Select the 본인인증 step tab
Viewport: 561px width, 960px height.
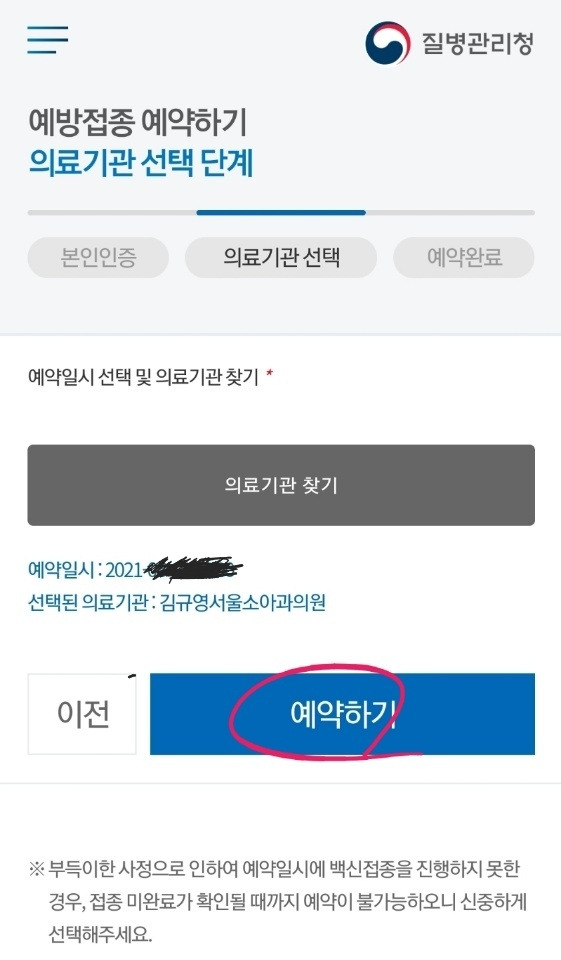click(x=98, y=257)
